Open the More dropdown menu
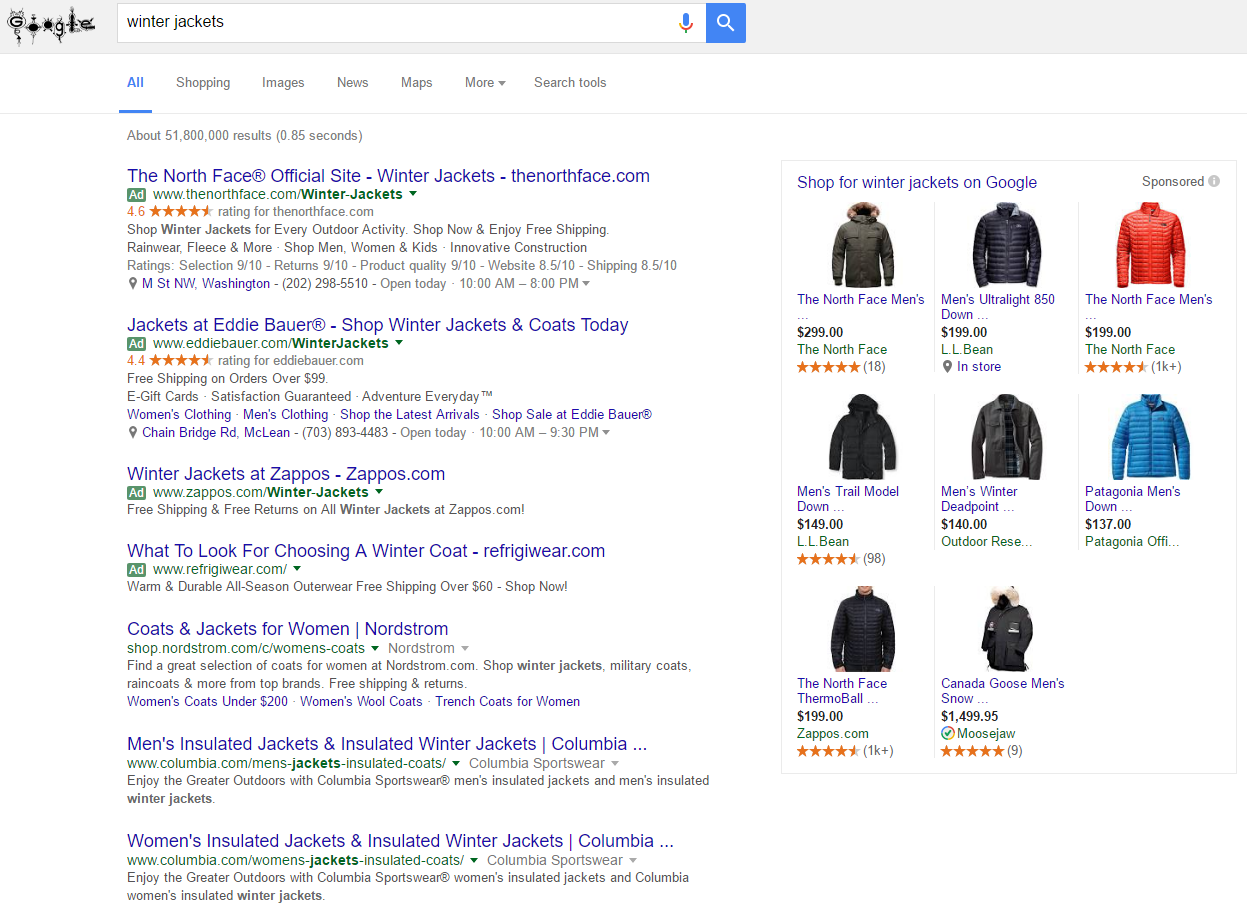Viewport: 1247px width, 915px height. pos(485,83)
